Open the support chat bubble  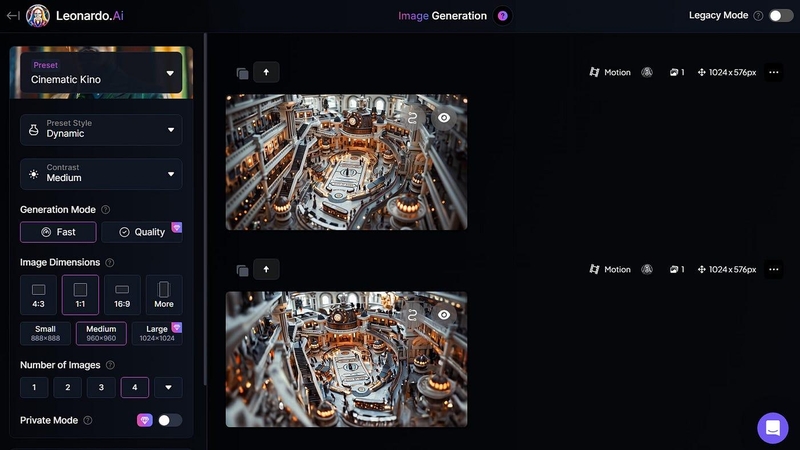(772, 428)
